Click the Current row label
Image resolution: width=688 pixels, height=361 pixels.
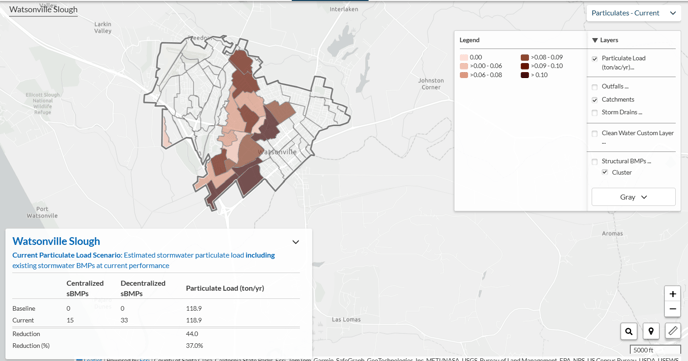(23, 320)
